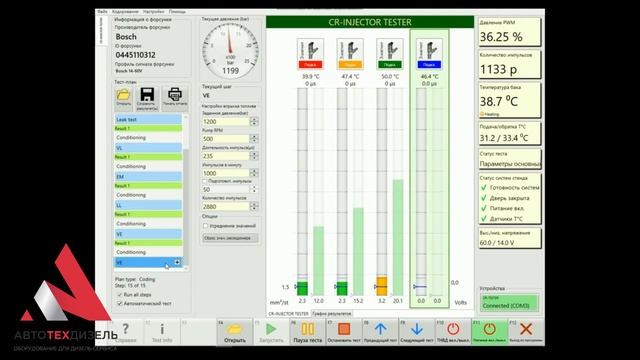Stop test with Остановить тест button
The image size is (640, 360).
coord(344,332)
